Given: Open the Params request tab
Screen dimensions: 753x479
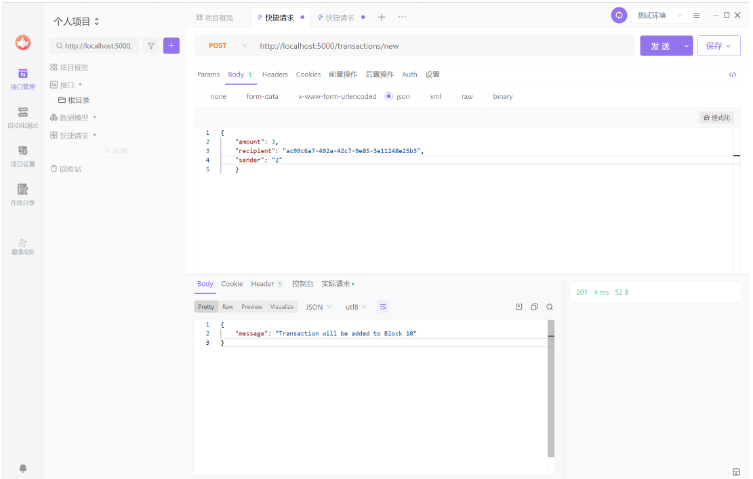Looking at the screenshot, I should [208, 74].
